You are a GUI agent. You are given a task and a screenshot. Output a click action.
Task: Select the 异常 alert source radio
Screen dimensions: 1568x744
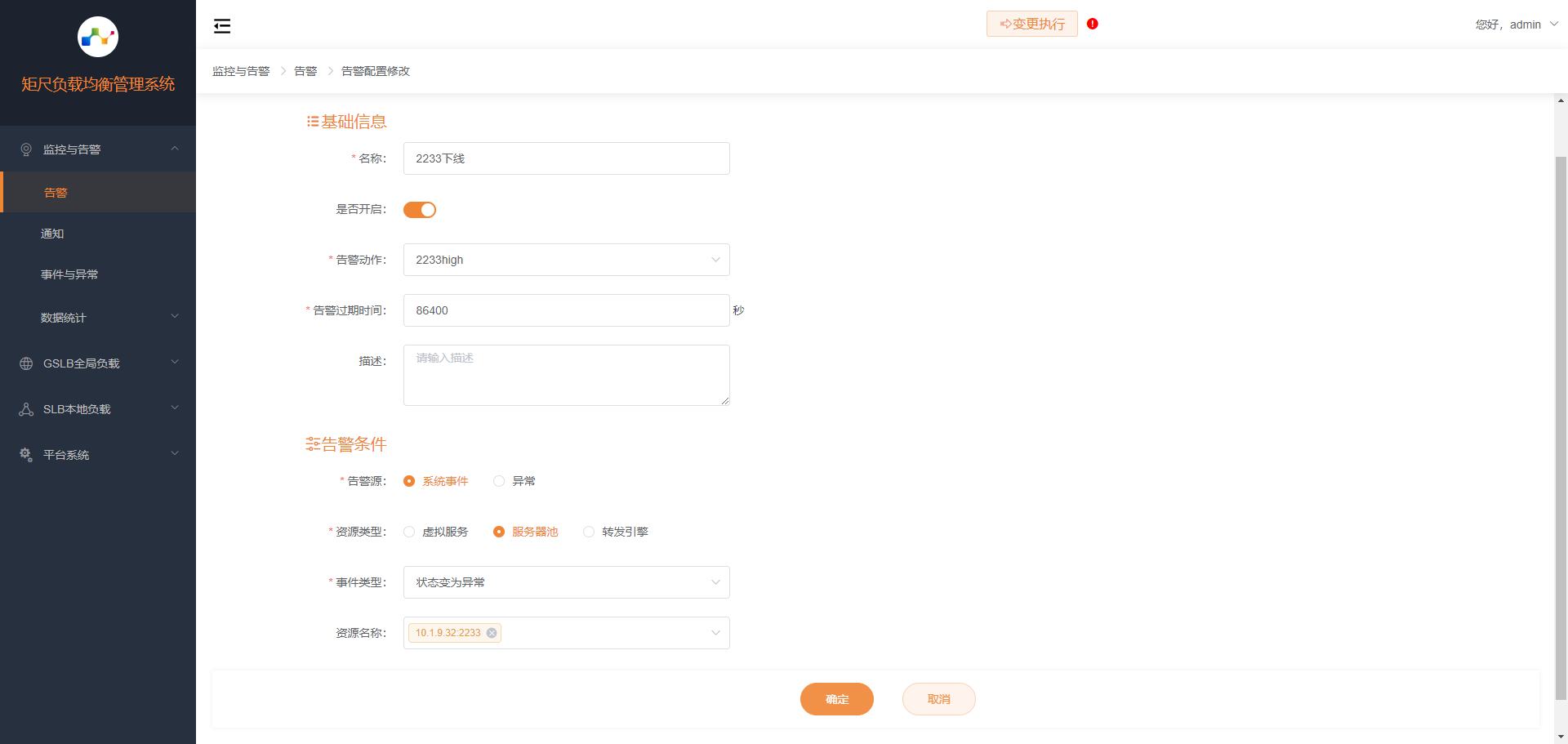click(x=499, y=481)
